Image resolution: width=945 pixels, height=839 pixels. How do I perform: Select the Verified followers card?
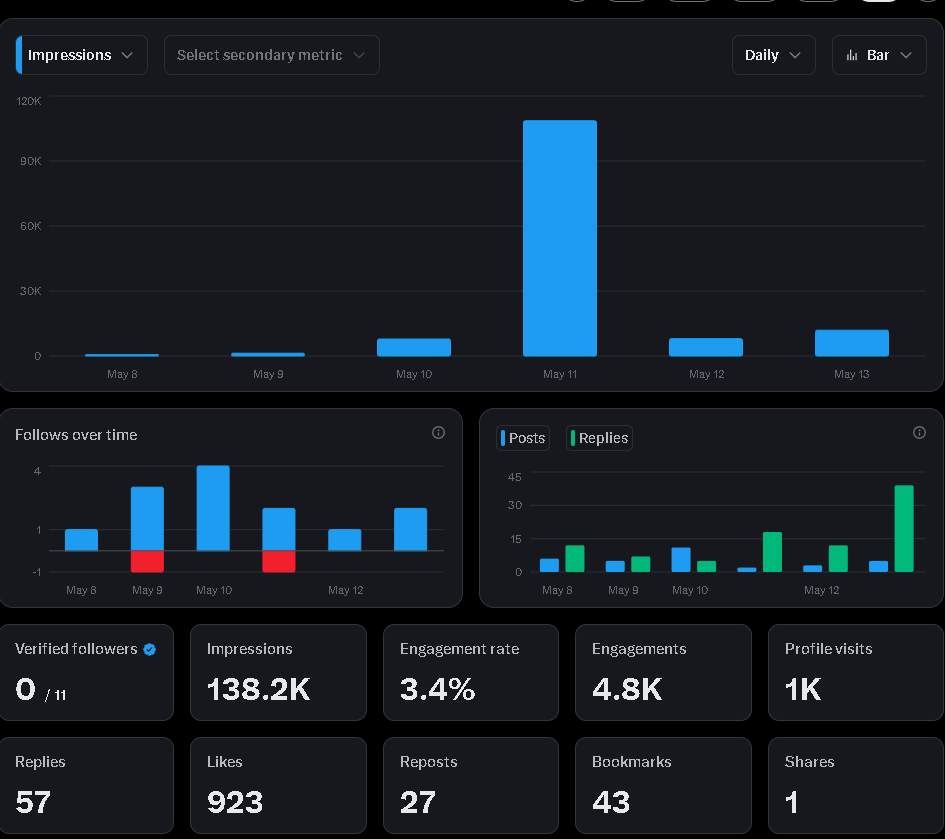click(x=87, y=673)
